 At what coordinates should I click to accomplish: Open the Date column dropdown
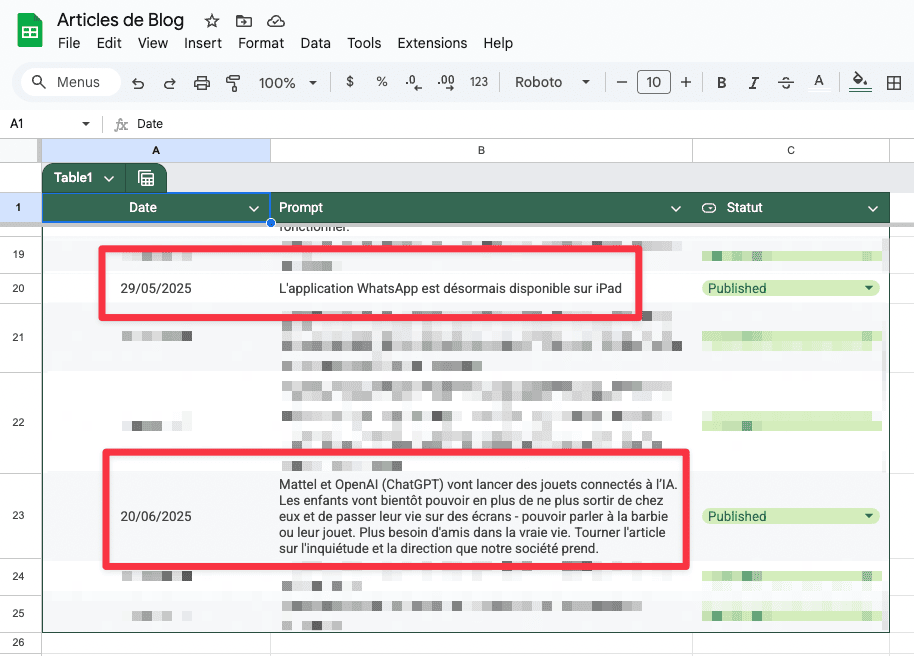point(254,208)
